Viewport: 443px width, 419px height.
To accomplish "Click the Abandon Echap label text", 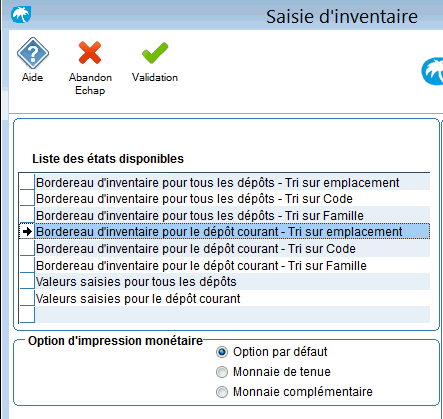I will click(90, 84).
